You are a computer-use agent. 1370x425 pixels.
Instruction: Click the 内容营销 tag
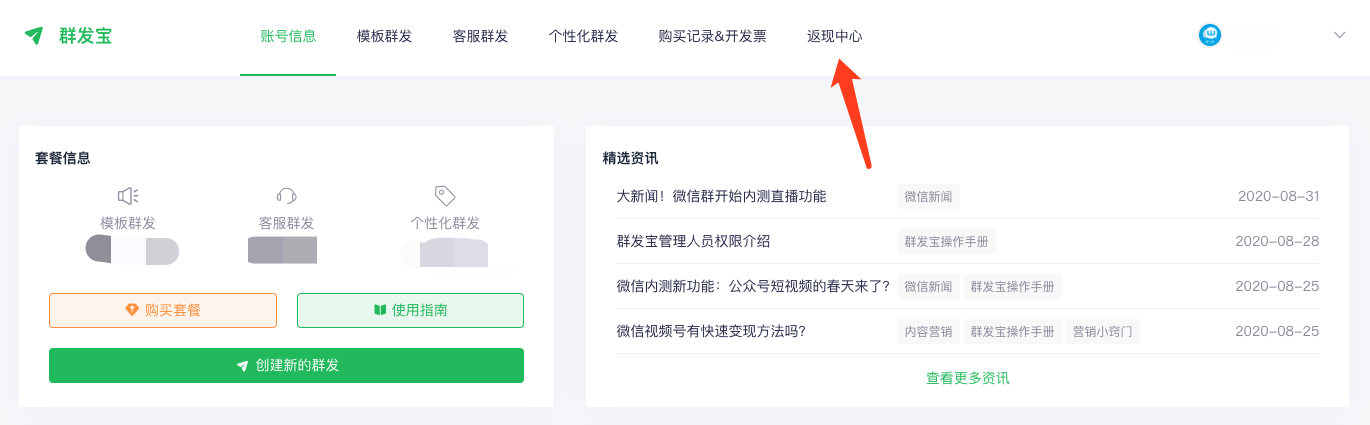[x=929, y=331]
